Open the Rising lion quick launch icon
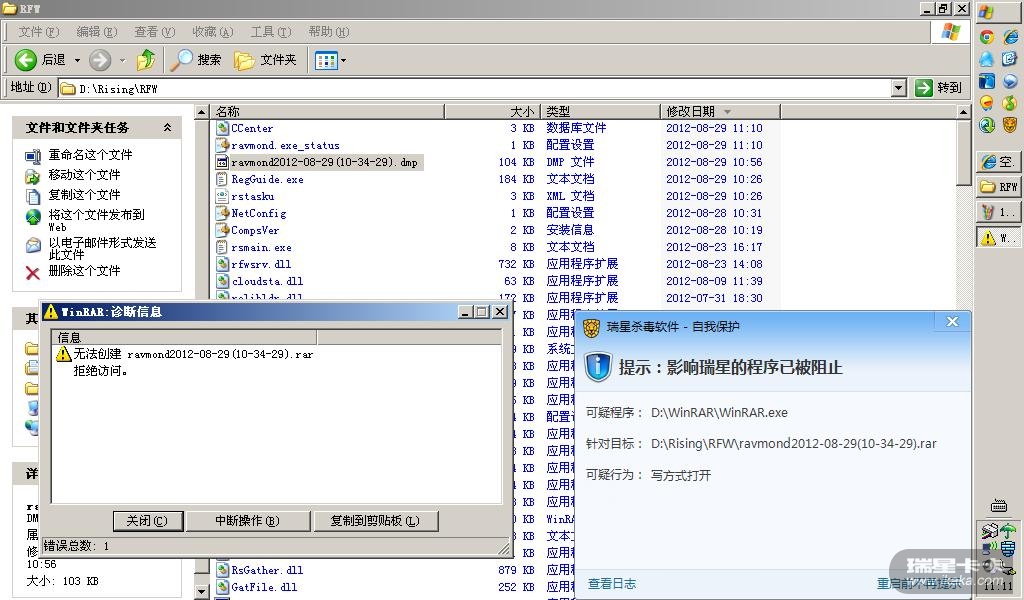 (x=1010, y=124)
